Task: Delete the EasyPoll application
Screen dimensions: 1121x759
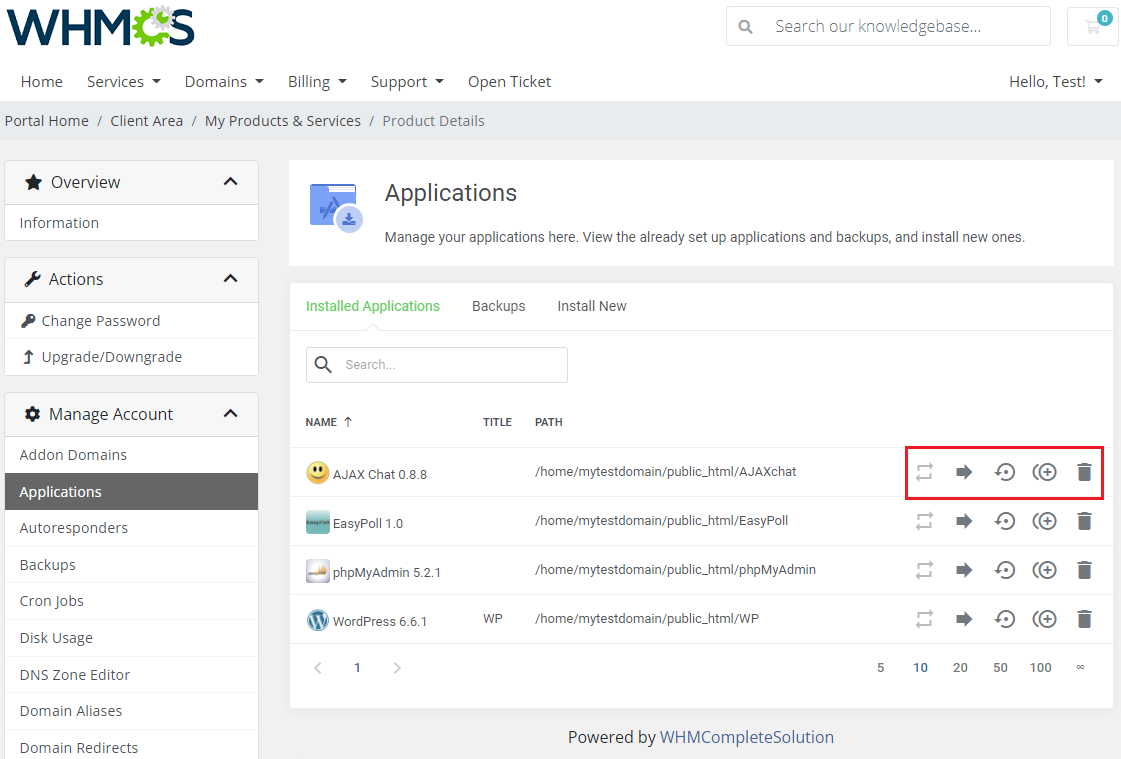Action: click(x=1085, y=521)
